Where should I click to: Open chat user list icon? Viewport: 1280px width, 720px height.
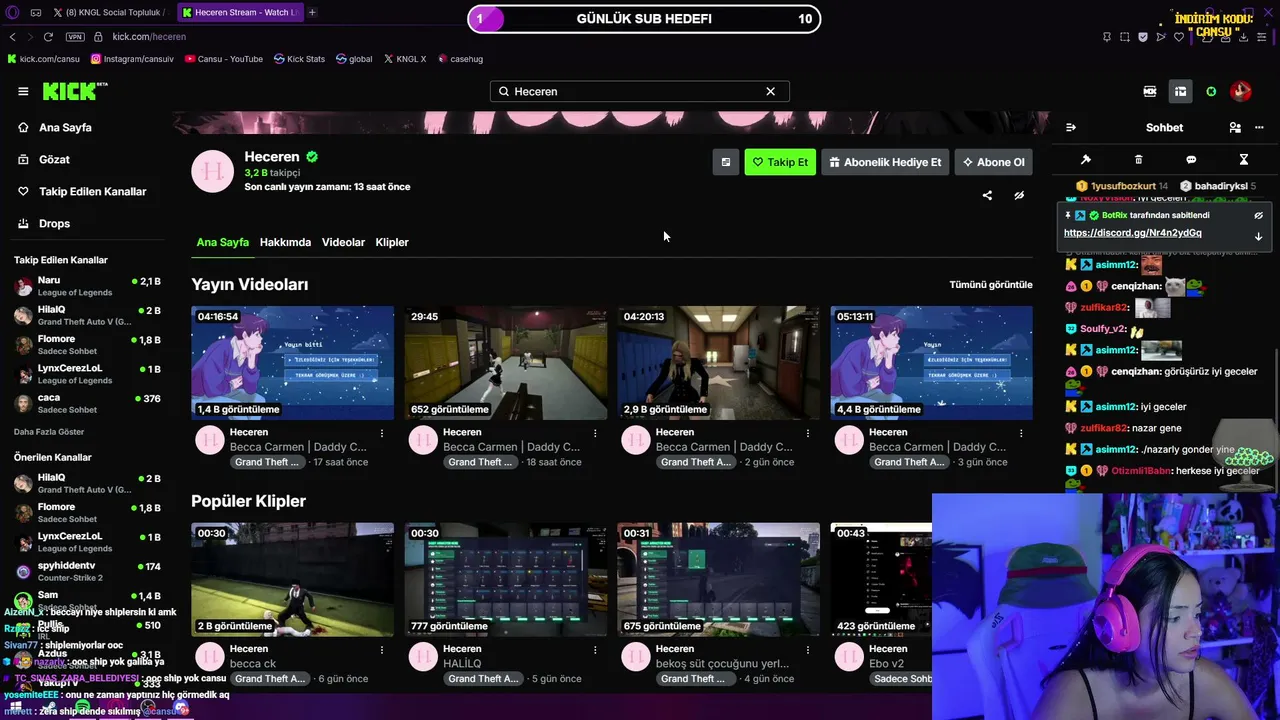tap(1235, 128)
